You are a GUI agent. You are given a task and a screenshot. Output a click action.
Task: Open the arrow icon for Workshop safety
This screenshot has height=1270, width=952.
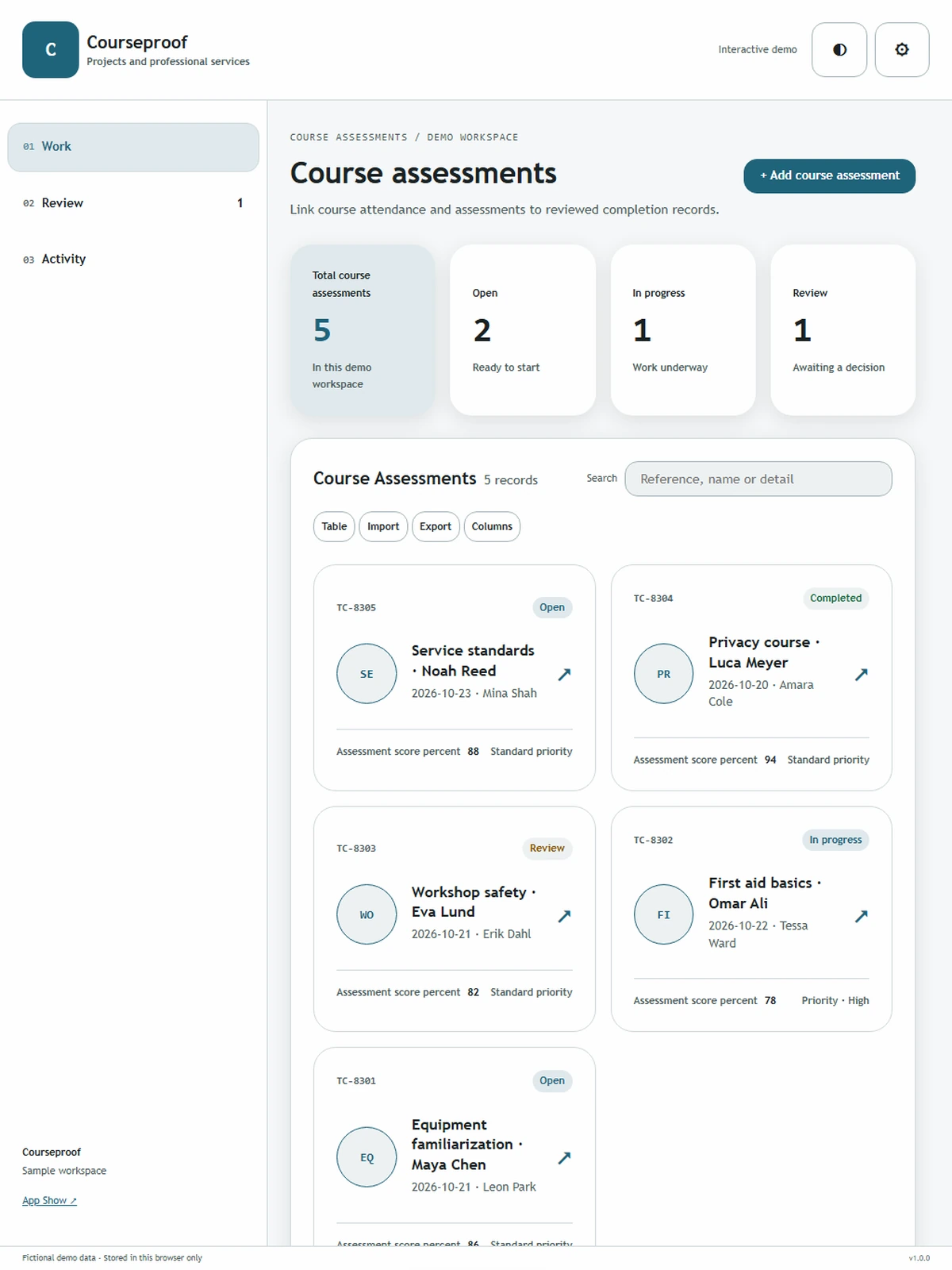pyautogui.click(x=564, y=915)
